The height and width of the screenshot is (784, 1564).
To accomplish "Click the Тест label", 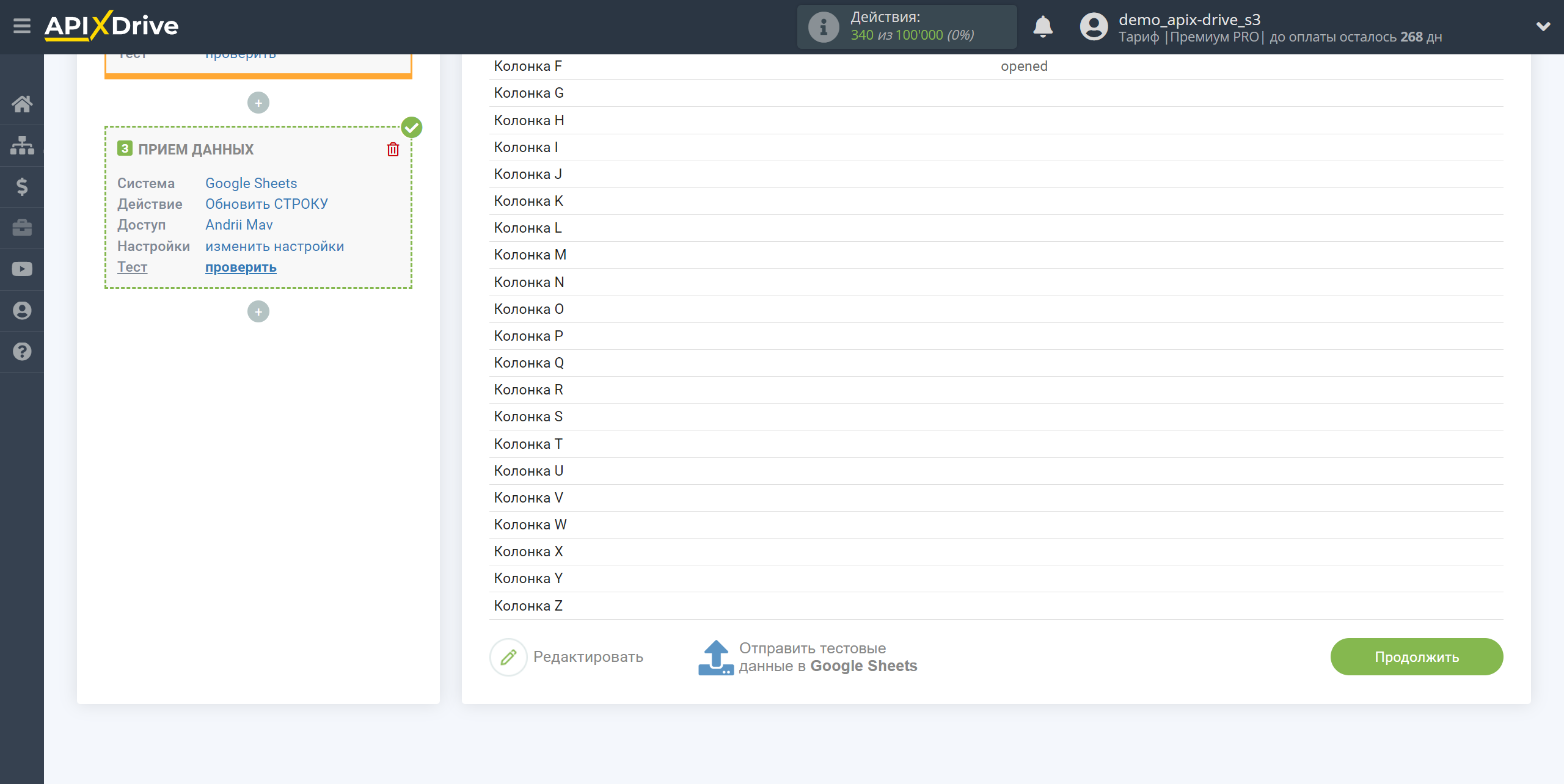I will [x=132, y=267].
